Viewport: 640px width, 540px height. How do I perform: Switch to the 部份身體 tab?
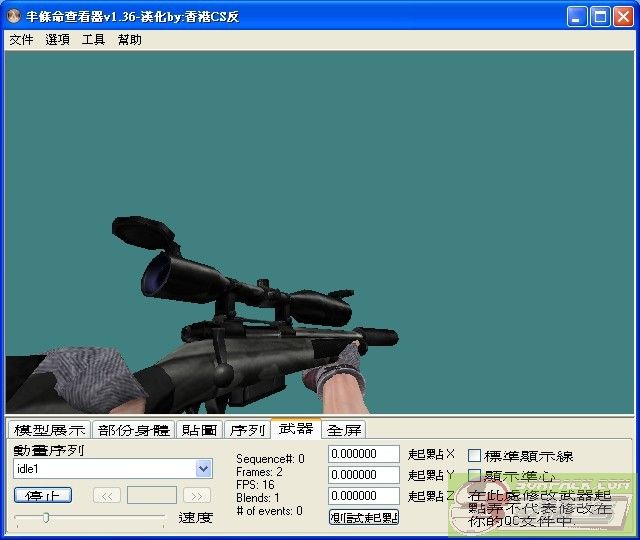pyautogui.click(x=134, y=430)
